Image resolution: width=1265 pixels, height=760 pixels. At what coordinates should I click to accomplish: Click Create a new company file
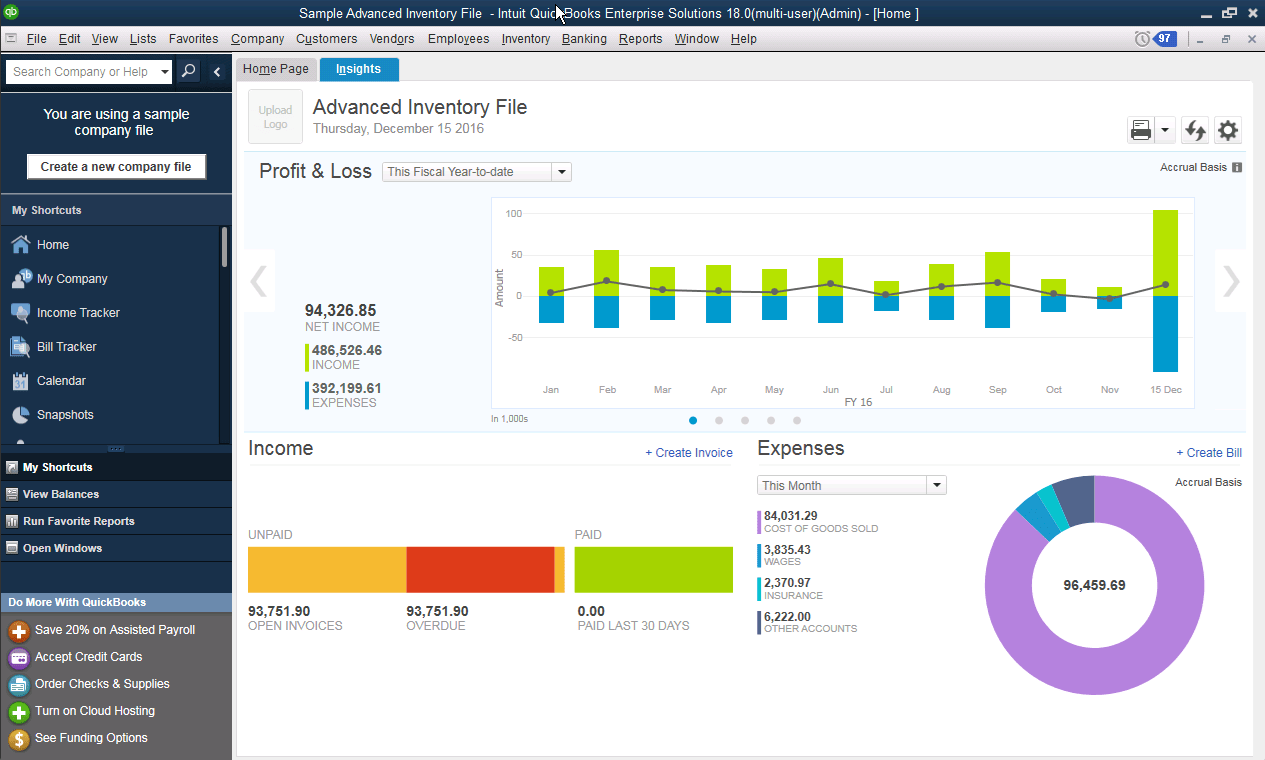pos(116,166)
